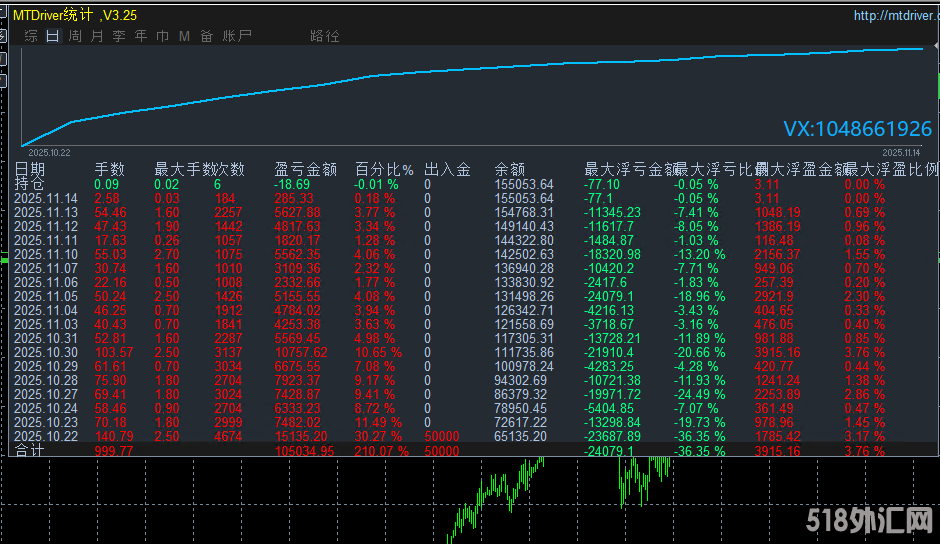Select the 日 daily statistics tab

click(53, 36)
